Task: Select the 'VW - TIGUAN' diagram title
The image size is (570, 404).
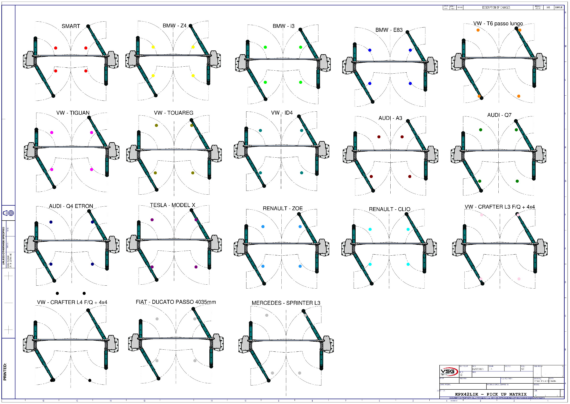Action: pos(73,113)
